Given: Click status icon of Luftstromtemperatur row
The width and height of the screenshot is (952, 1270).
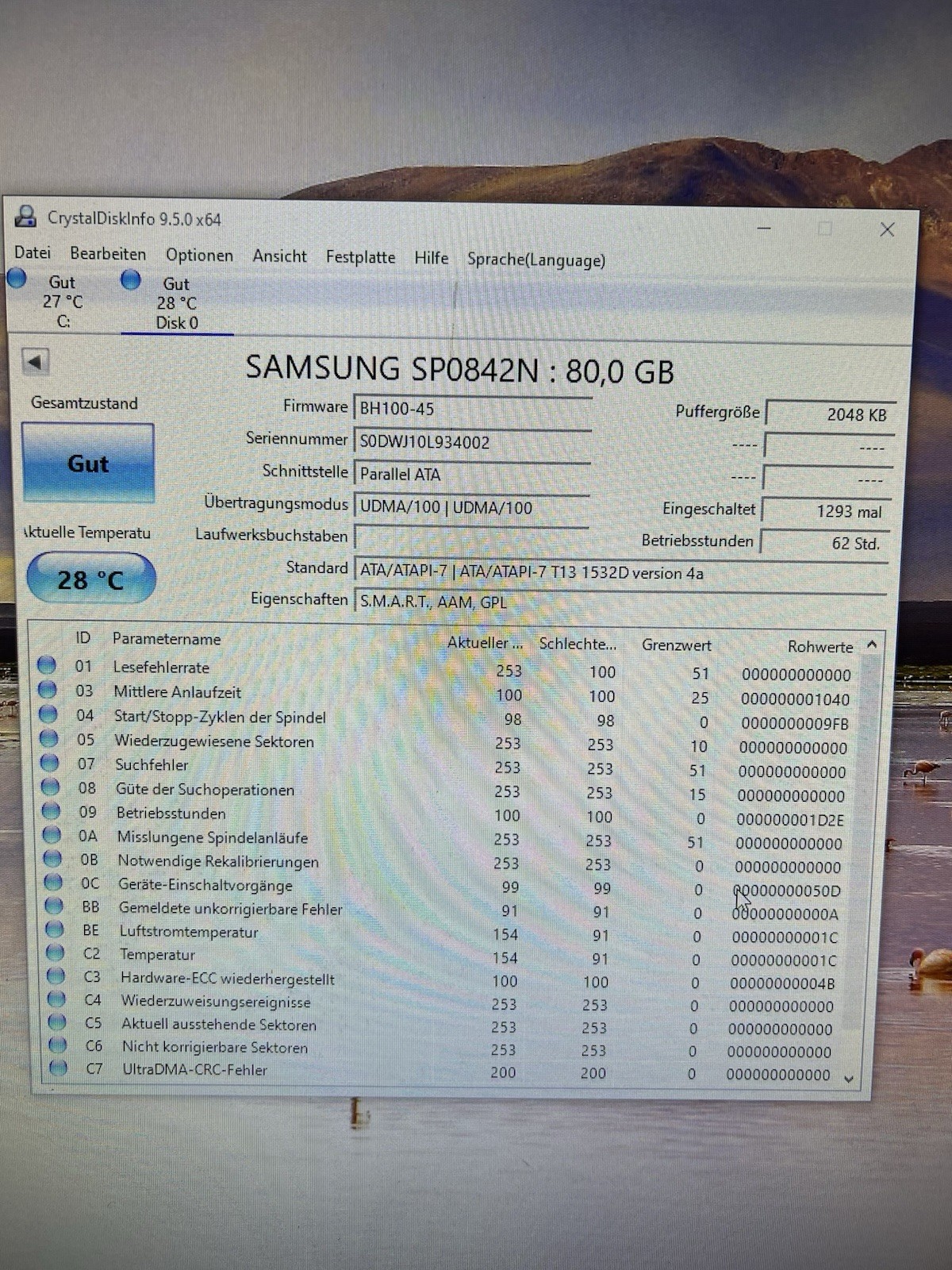Looking at the screenshot, I should coord(56,929).
